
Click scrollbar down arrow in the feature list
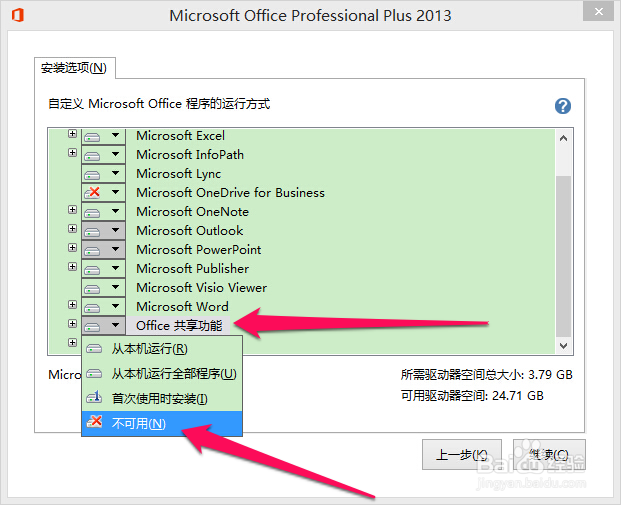(563, 345)
